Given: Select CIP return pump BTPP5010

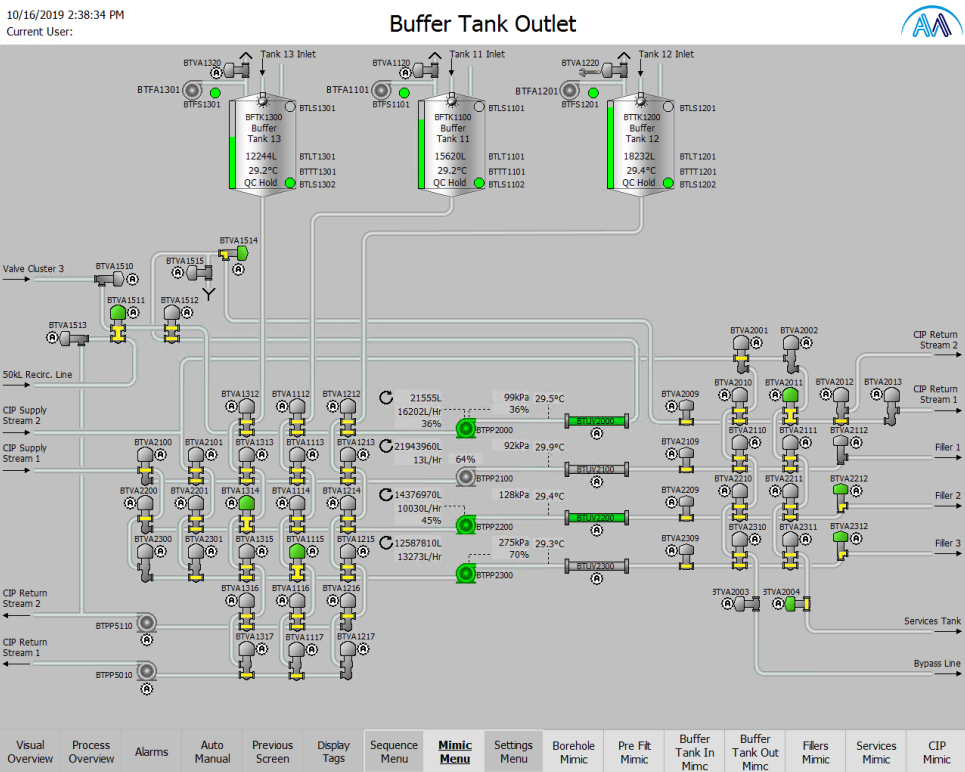Looking at the screenshot, I should pos(146,671).
